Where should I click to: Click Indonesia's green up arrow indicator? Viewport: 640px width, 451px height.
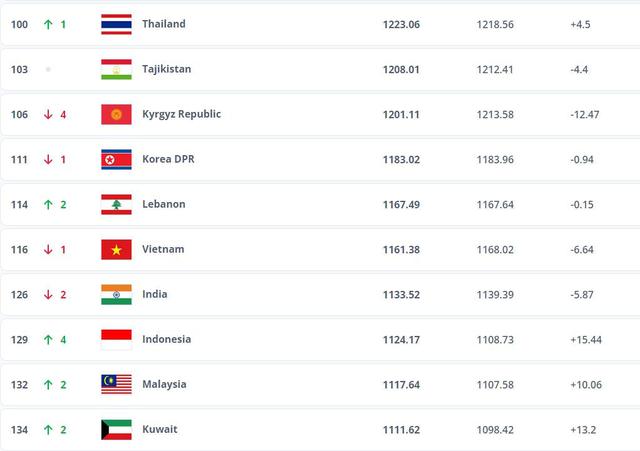(x=47, y=339)
